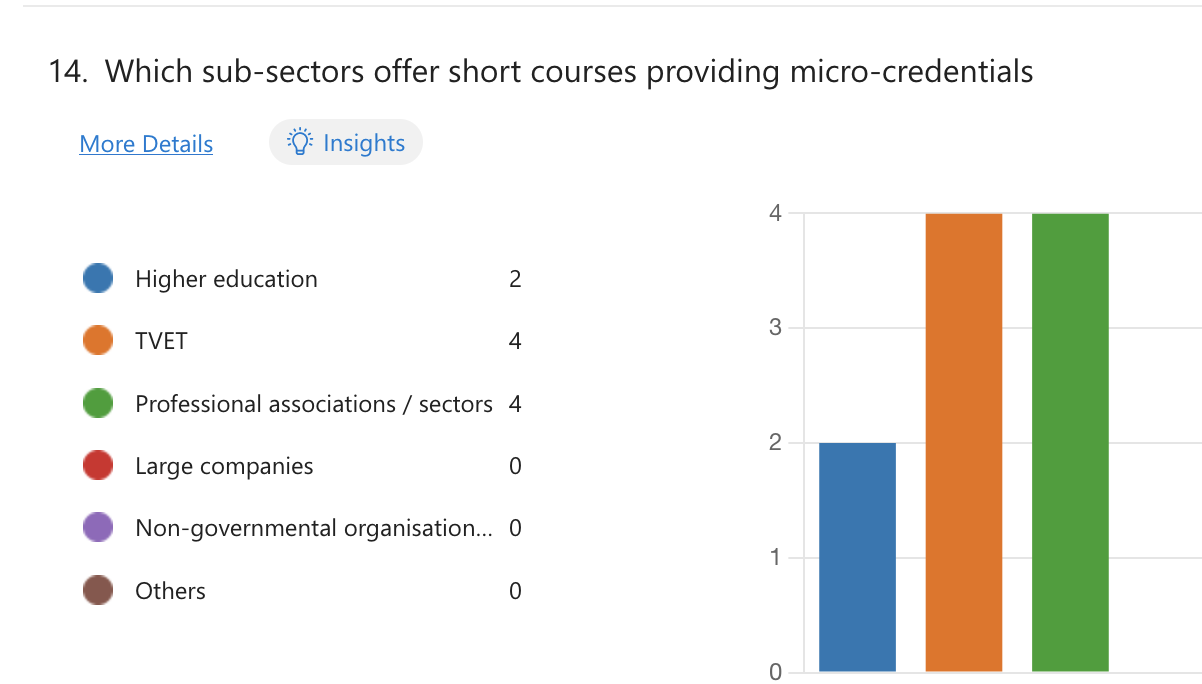Image resolution: width=1202 pixels, height=684 pixels.
Task: Click the TVET legend label
Action: [x=161, y=341]
